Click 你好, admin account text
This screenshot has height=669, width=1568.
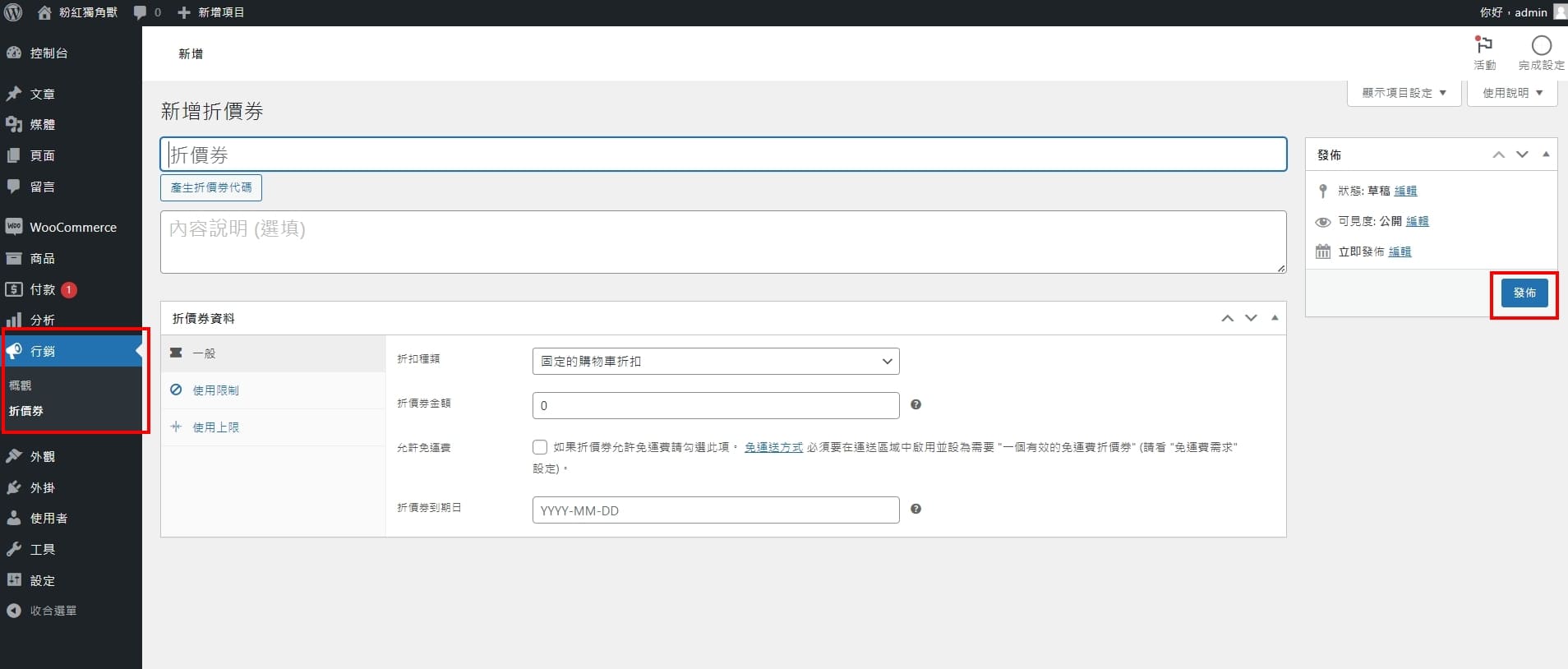(1514, 12)
